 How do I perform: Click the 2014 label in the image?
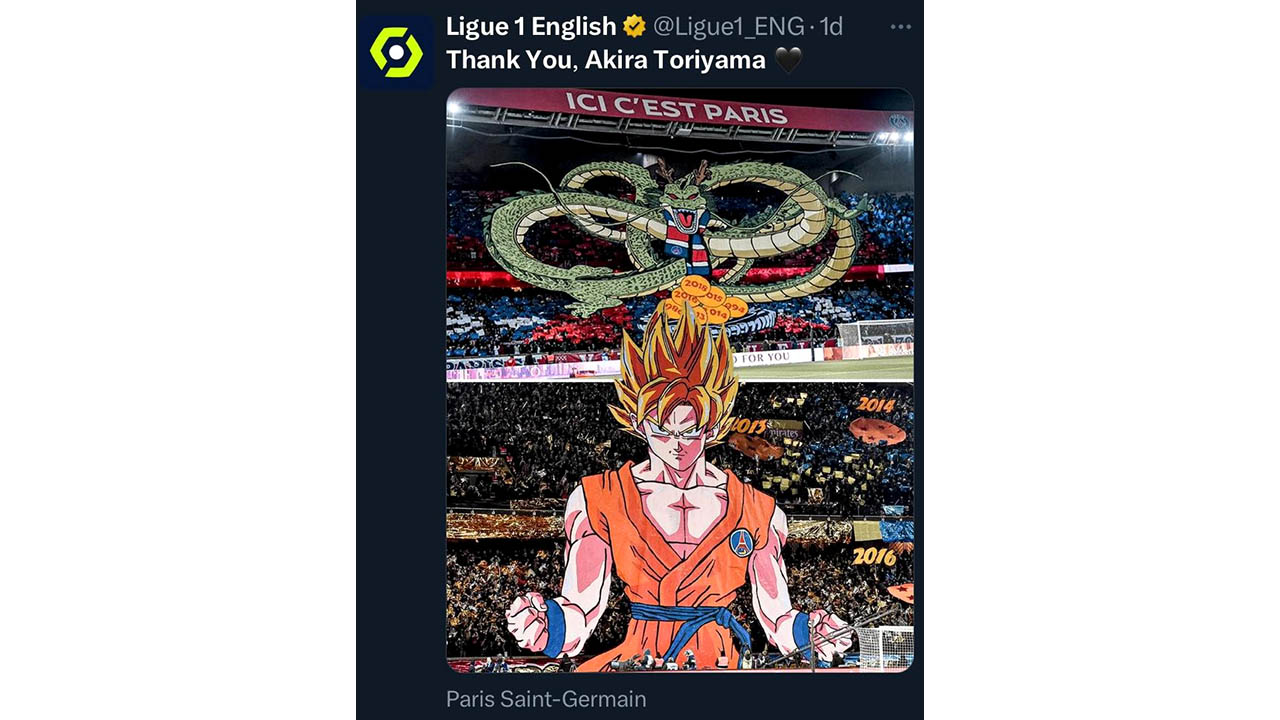[x=876, y=406]
